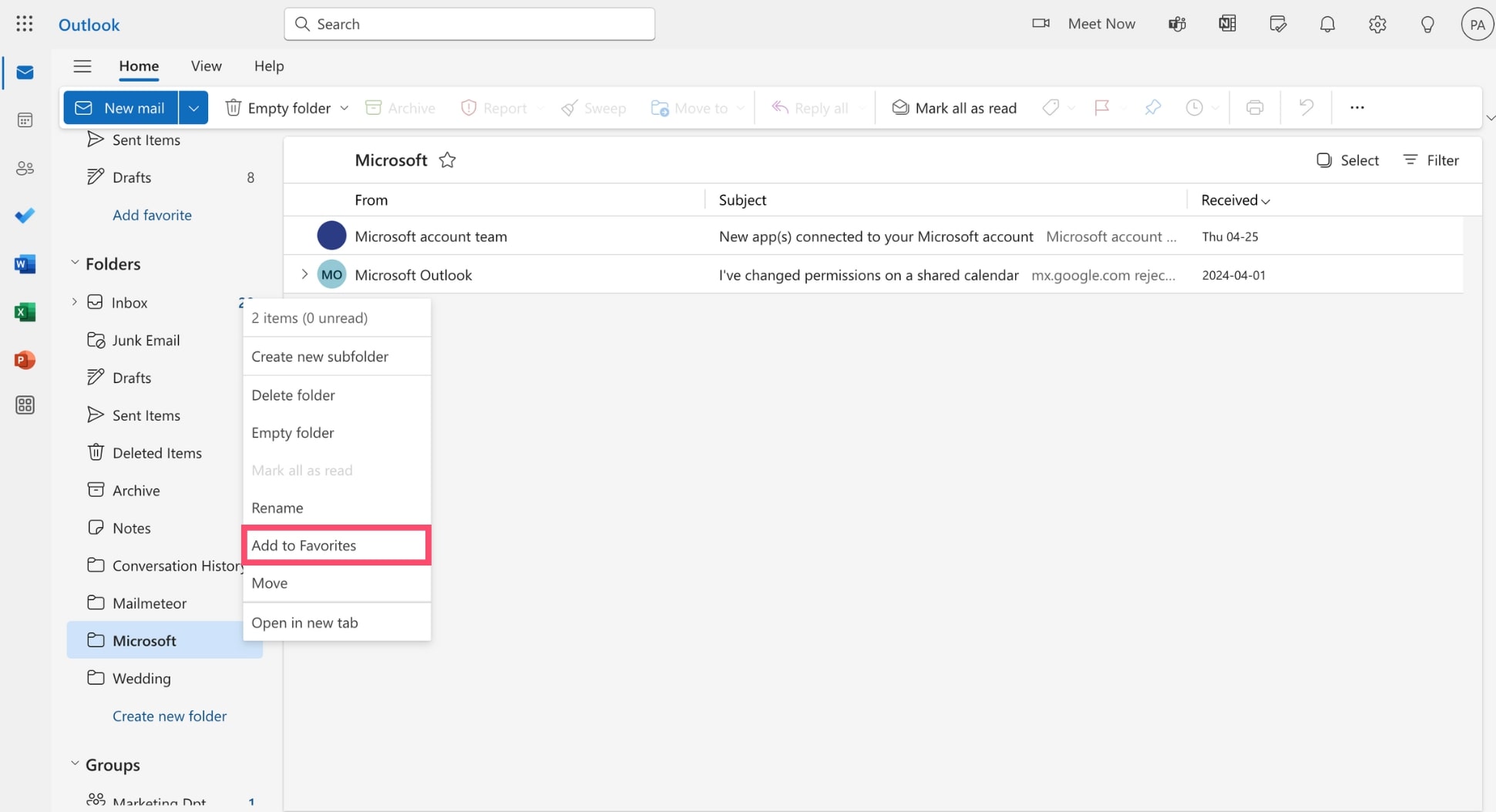The height and width of the screenshot is (812, 1496).
Task: Expand the Microsoft Outlook conversation
Action: [304, 274]
